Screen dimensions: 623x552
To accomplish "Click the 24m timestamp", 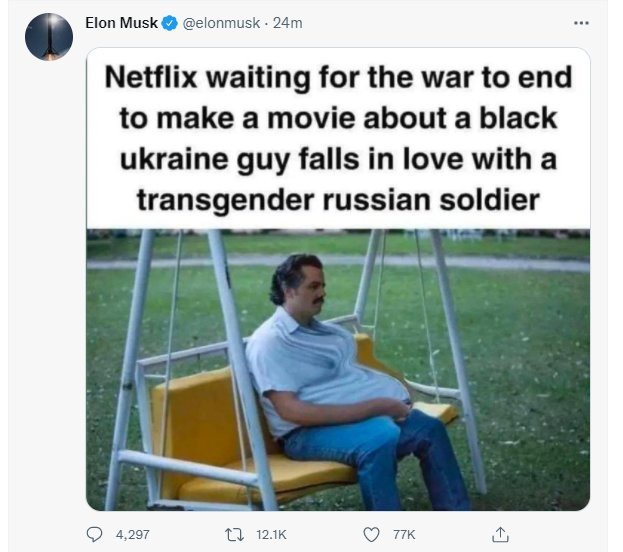I will 287,23.
